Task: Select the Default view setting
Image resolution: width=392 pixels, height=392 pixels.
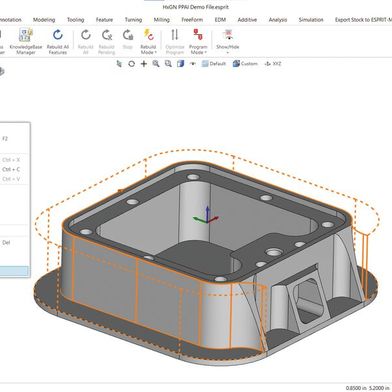Action: (214, 64)
